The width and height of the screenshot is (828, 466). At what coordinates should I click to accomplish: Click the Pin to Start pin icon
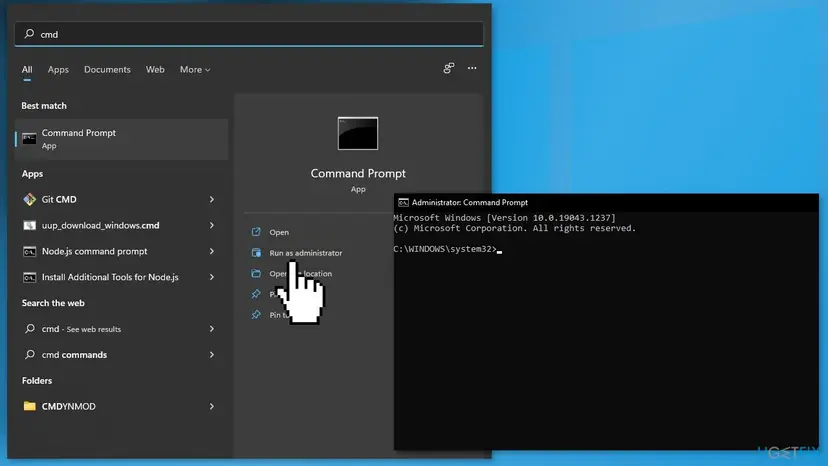click(x=256, y=294)
